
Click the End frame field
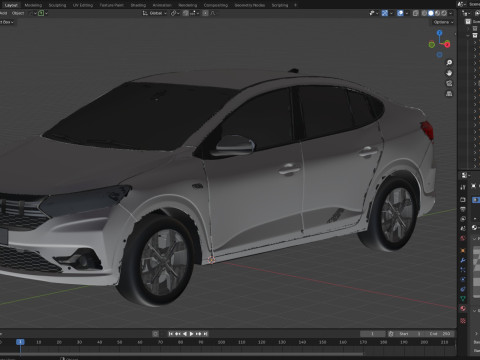click(439, 334)
